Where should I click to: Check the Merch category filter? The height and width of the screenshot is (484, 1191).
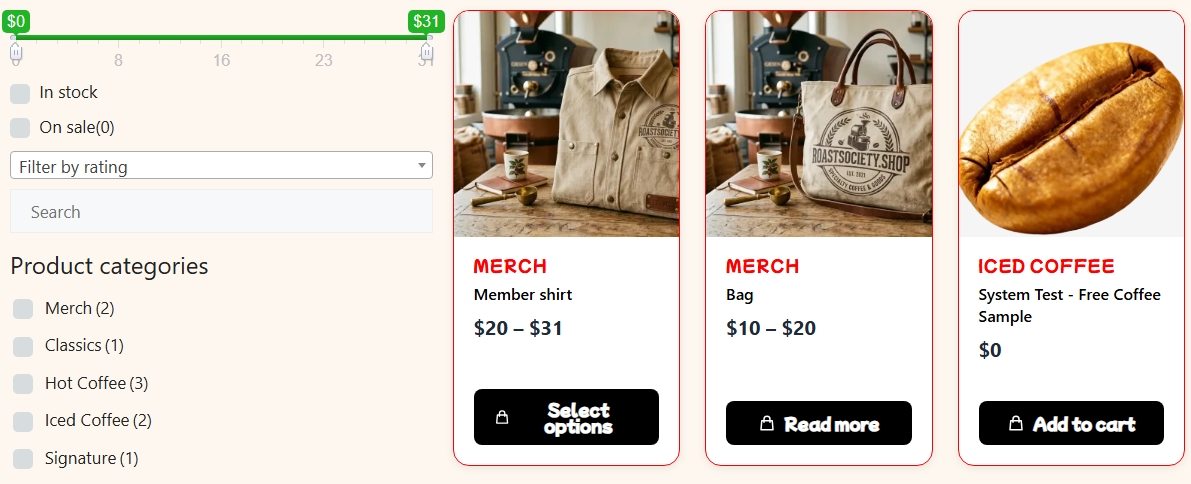tap(23, 308)
